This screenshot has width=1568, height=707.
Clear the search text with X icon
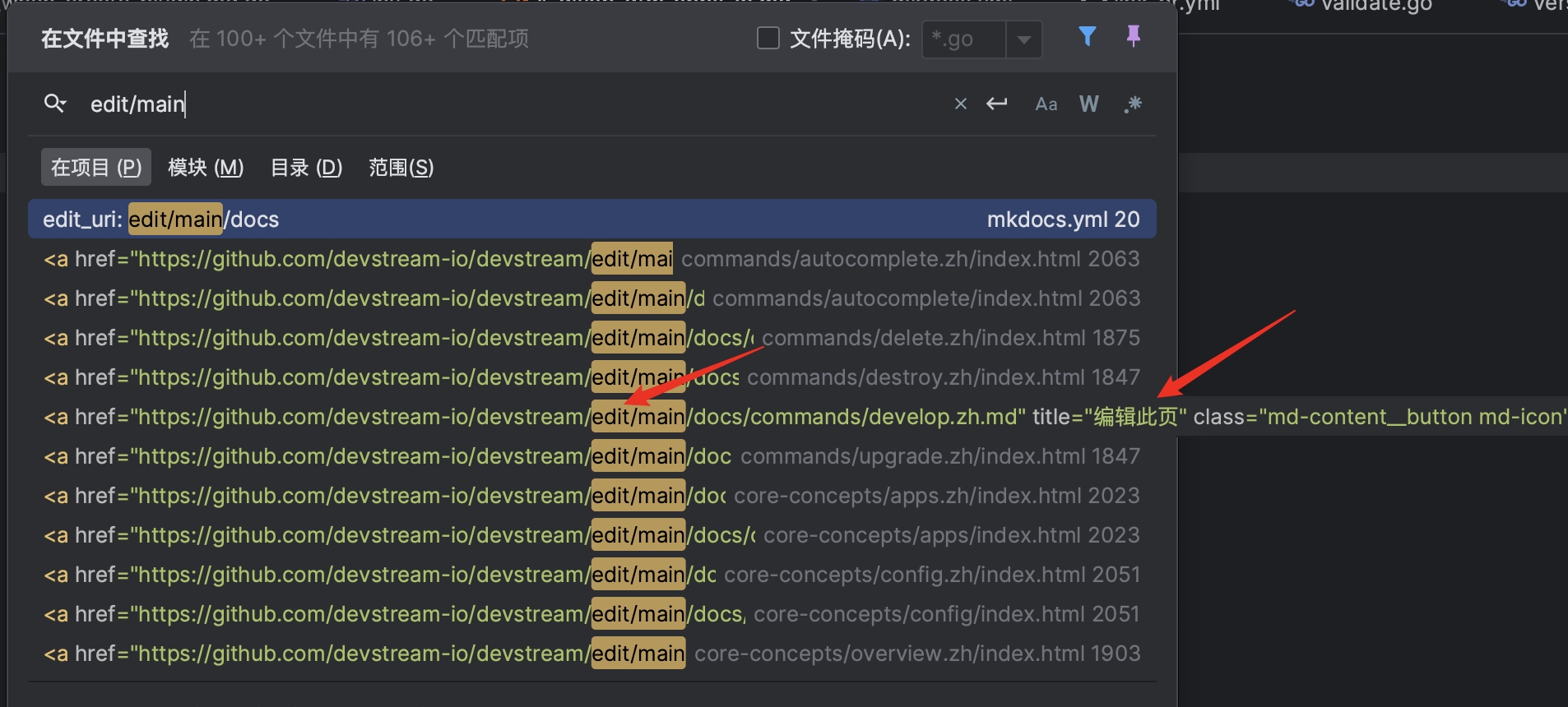960,104
